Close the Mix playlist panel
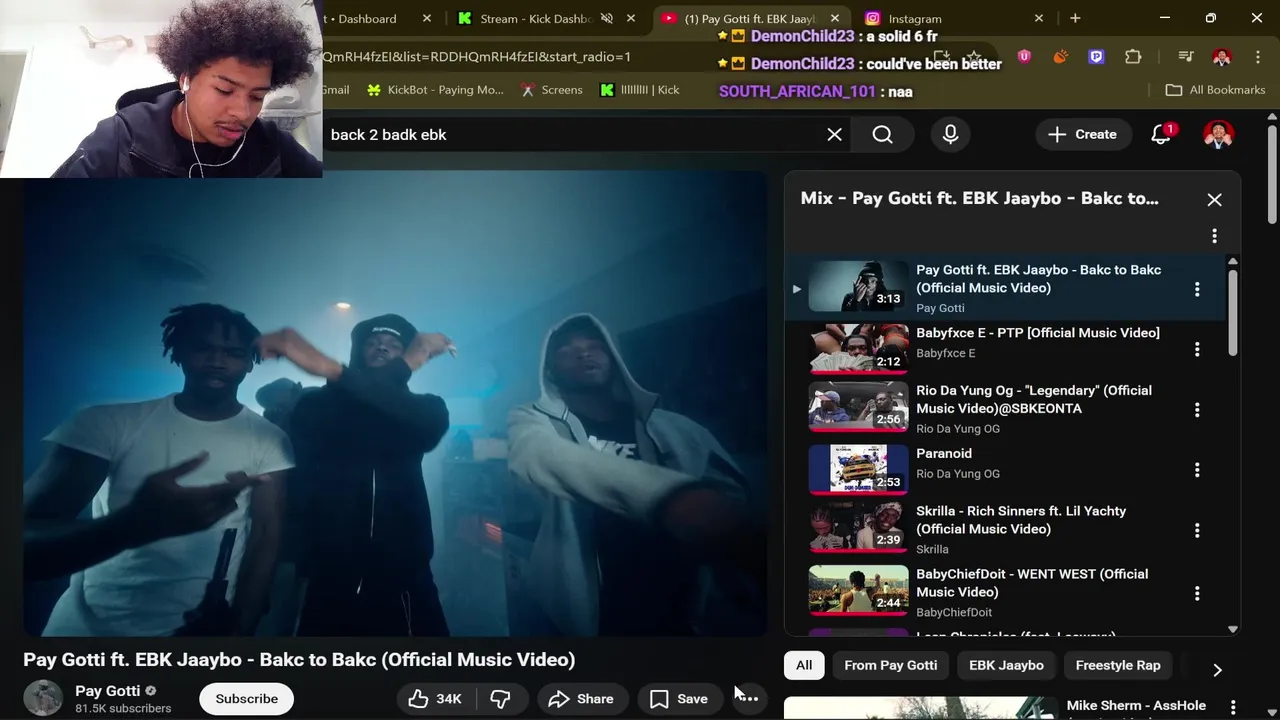 pyautogui.click(x=1214, y=199)
